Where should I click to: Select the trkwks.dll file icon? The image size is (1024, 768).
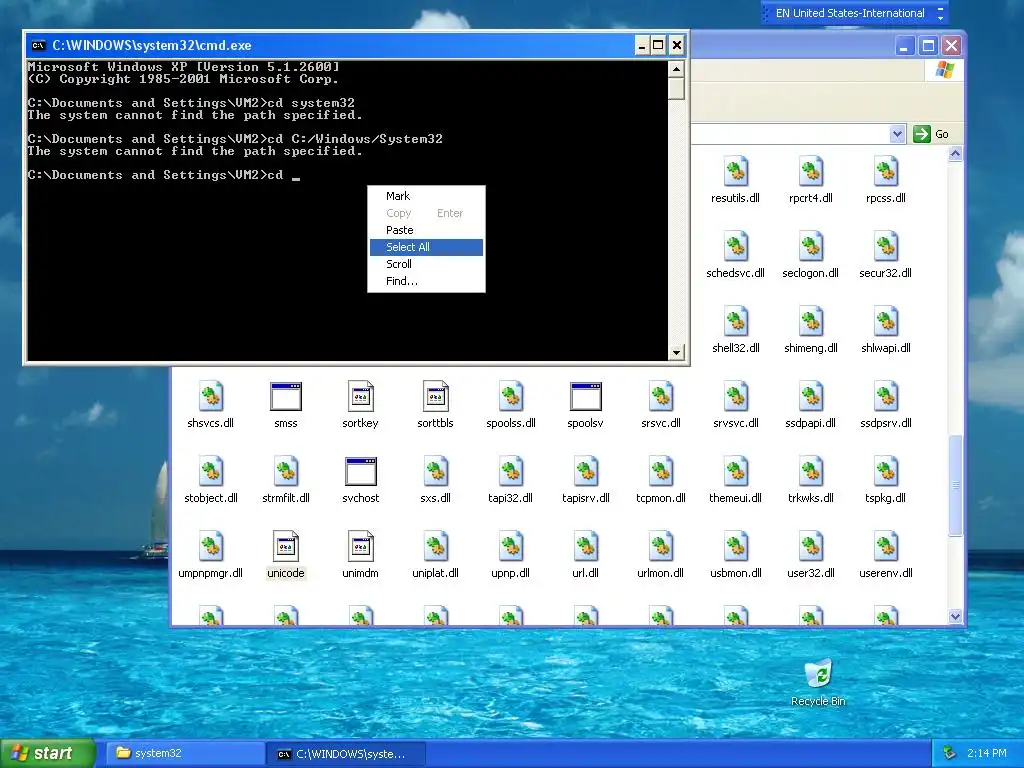(x=811, y=472)
